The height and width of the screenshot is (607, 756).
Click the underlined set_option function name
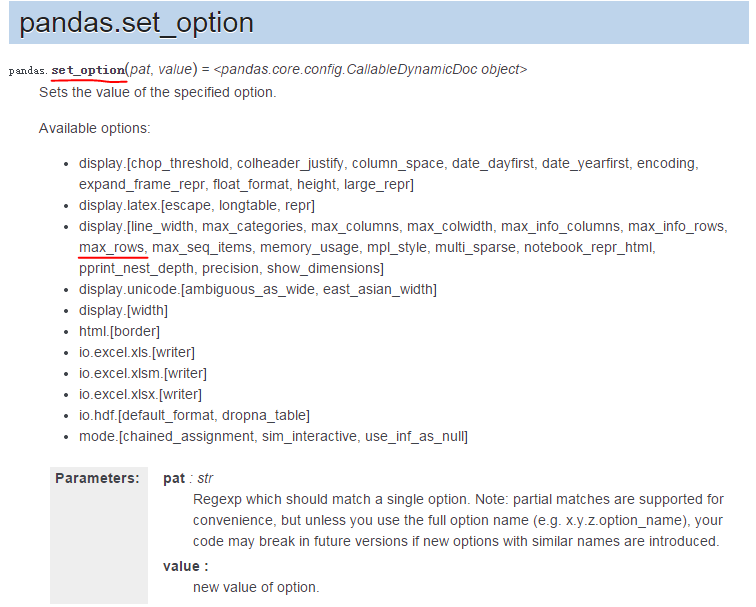tap(88, 70)
